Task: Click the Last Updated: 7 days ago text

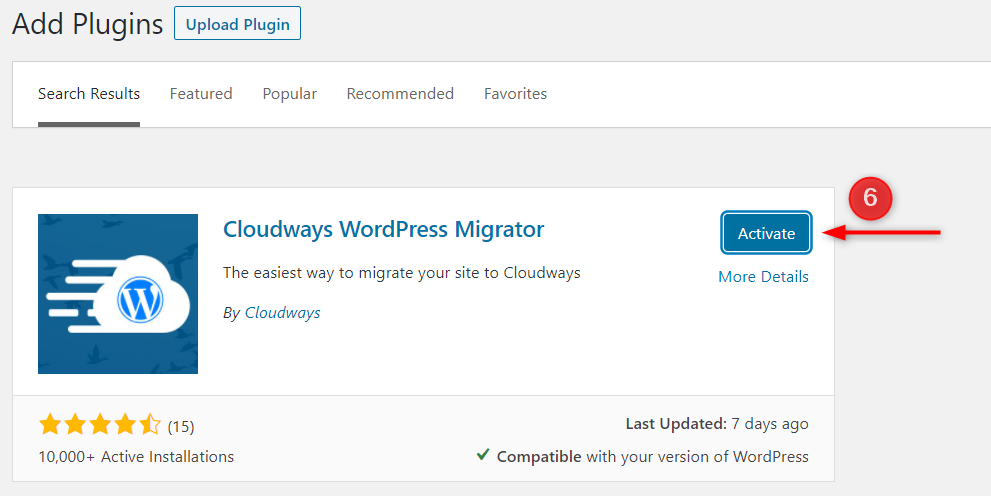Action: click(717, 424)
